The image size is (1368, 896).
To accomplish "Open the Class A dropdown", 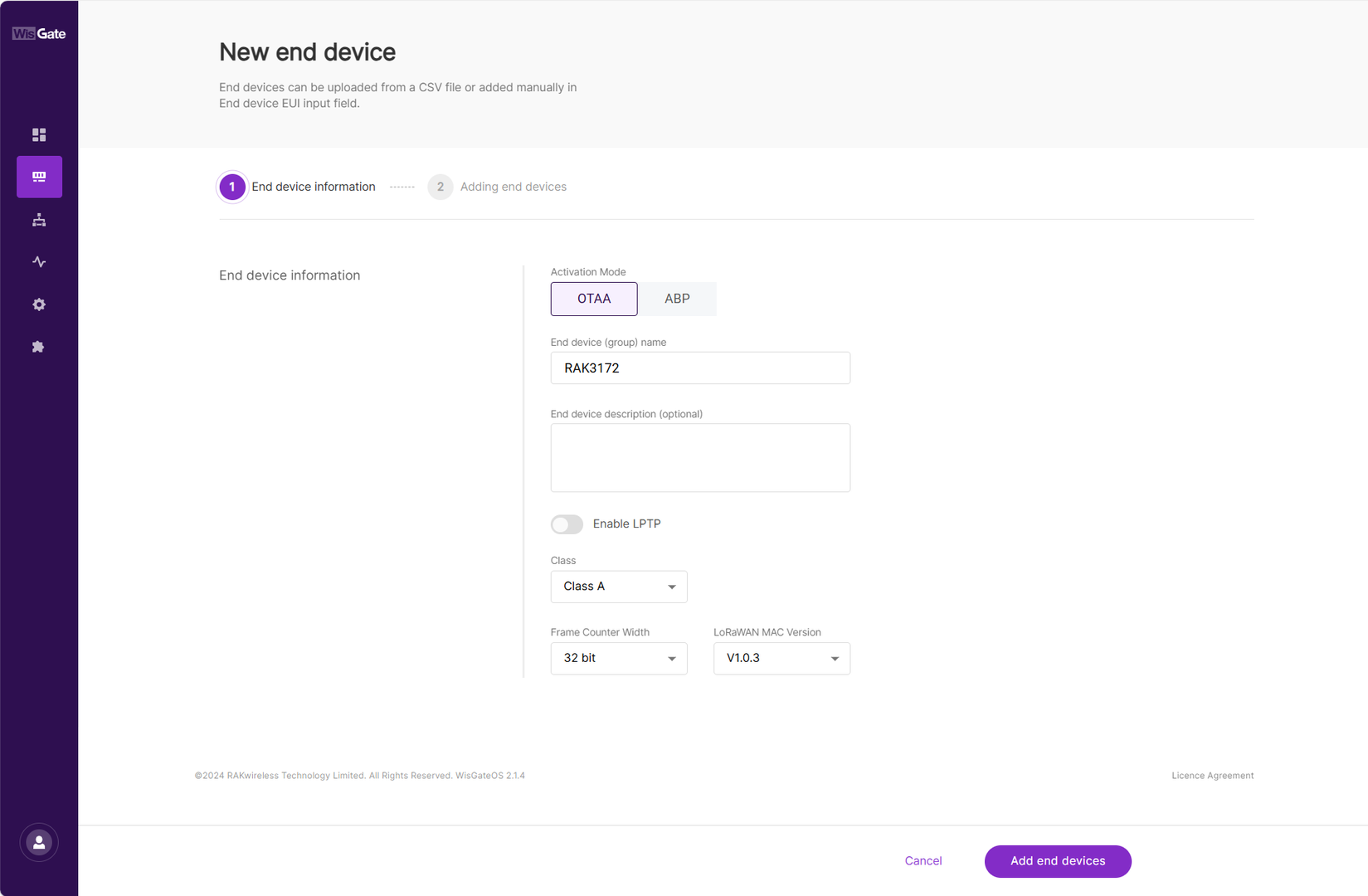I will coord(619,587).
